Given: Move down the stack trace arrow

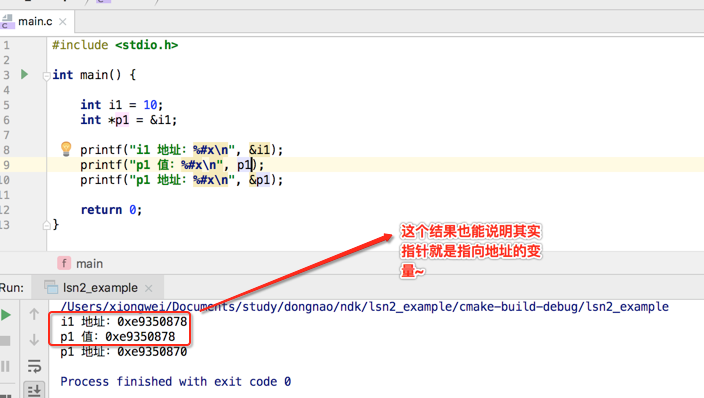Looking at the screenshot, I should [34, 340].
